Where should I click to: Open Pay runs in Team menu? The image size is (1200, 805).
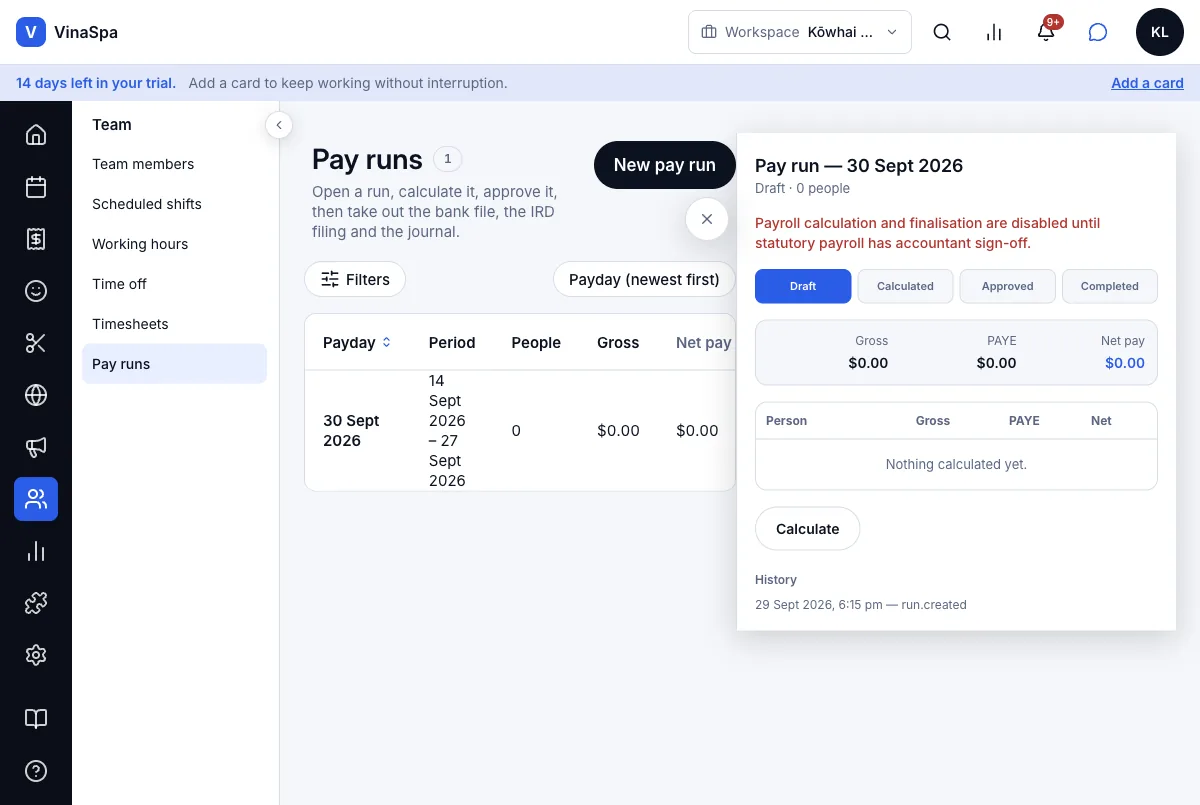pos(174,364)
